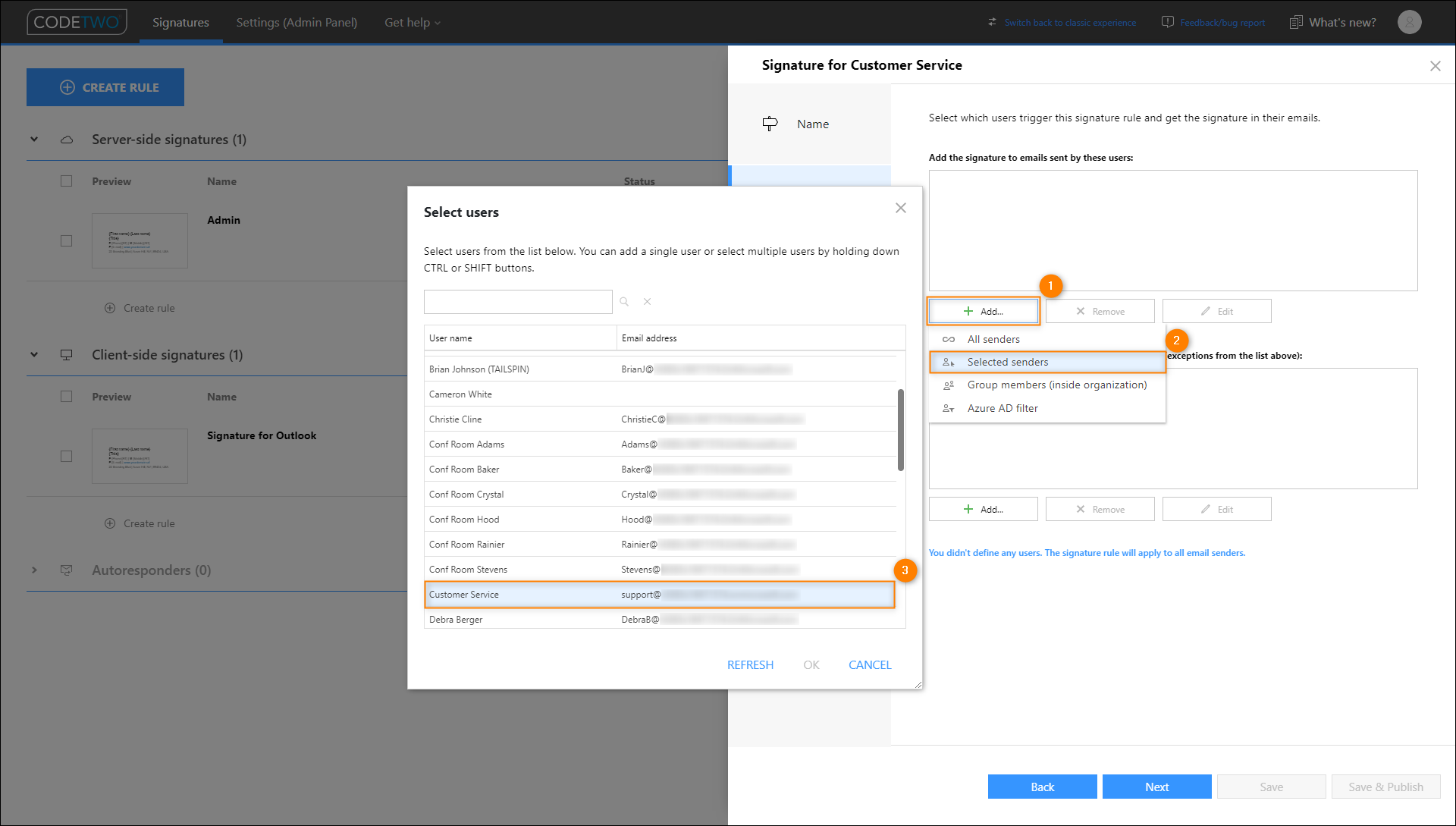1456x826 pixels.
Task: Open Settings (Admin Panel) tab
Action: 297,23
